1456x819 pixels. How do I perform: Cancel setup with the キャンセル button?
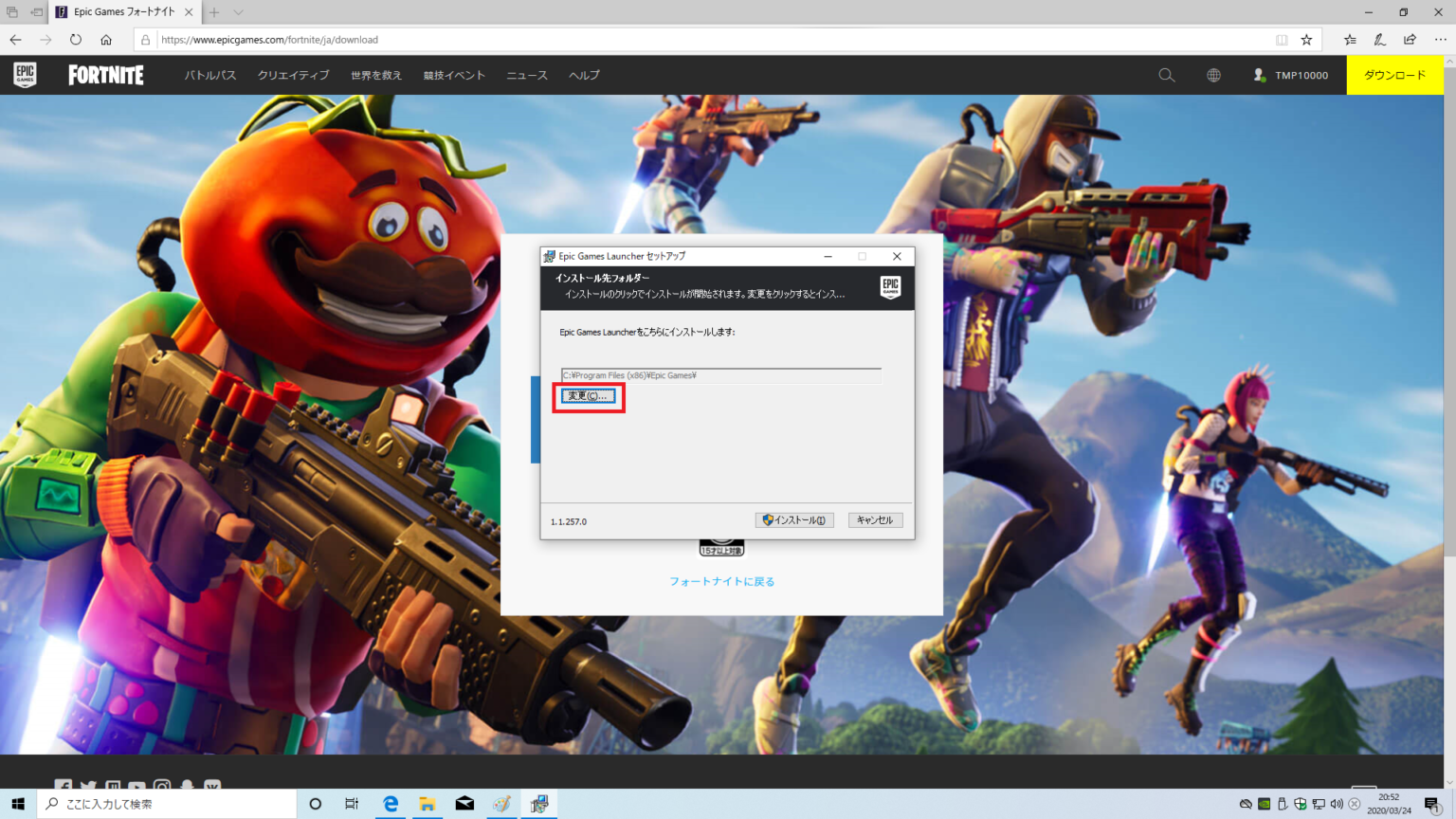[875, 520]
